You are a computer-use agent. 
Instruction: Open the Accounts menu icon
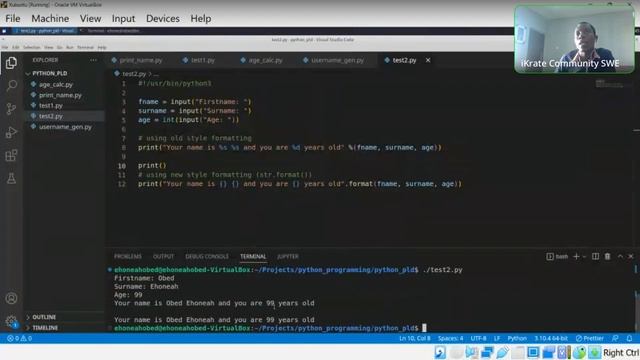[x=11, y=298]
